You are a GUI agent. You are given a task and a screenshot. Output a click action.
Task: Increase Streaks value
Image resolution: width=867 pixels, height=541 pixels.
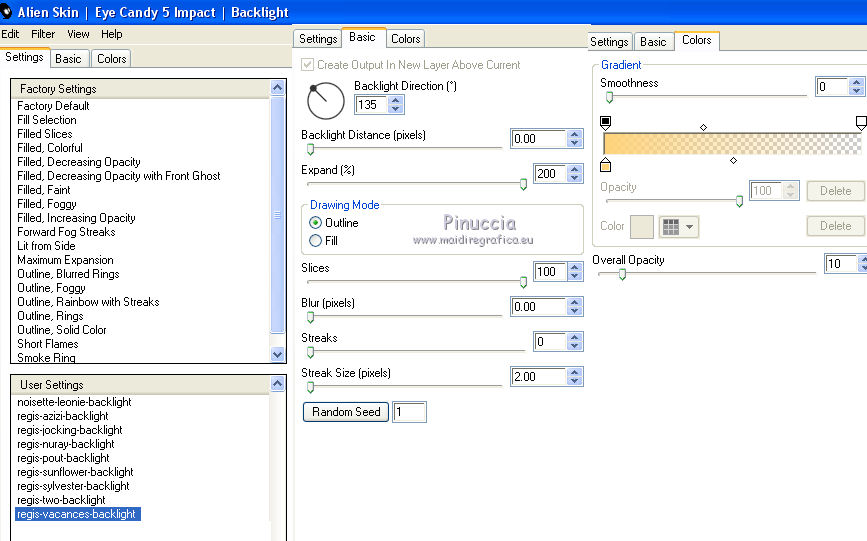[x=574, y=337]
